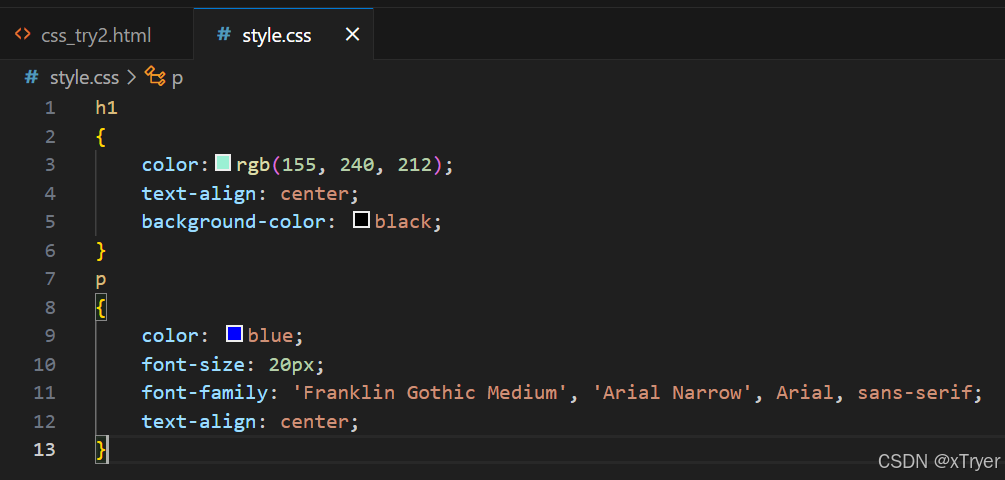Click the breadcrumb separator chevron
This screenshot has width=1005, height=480.
click(x=132, y=77)
